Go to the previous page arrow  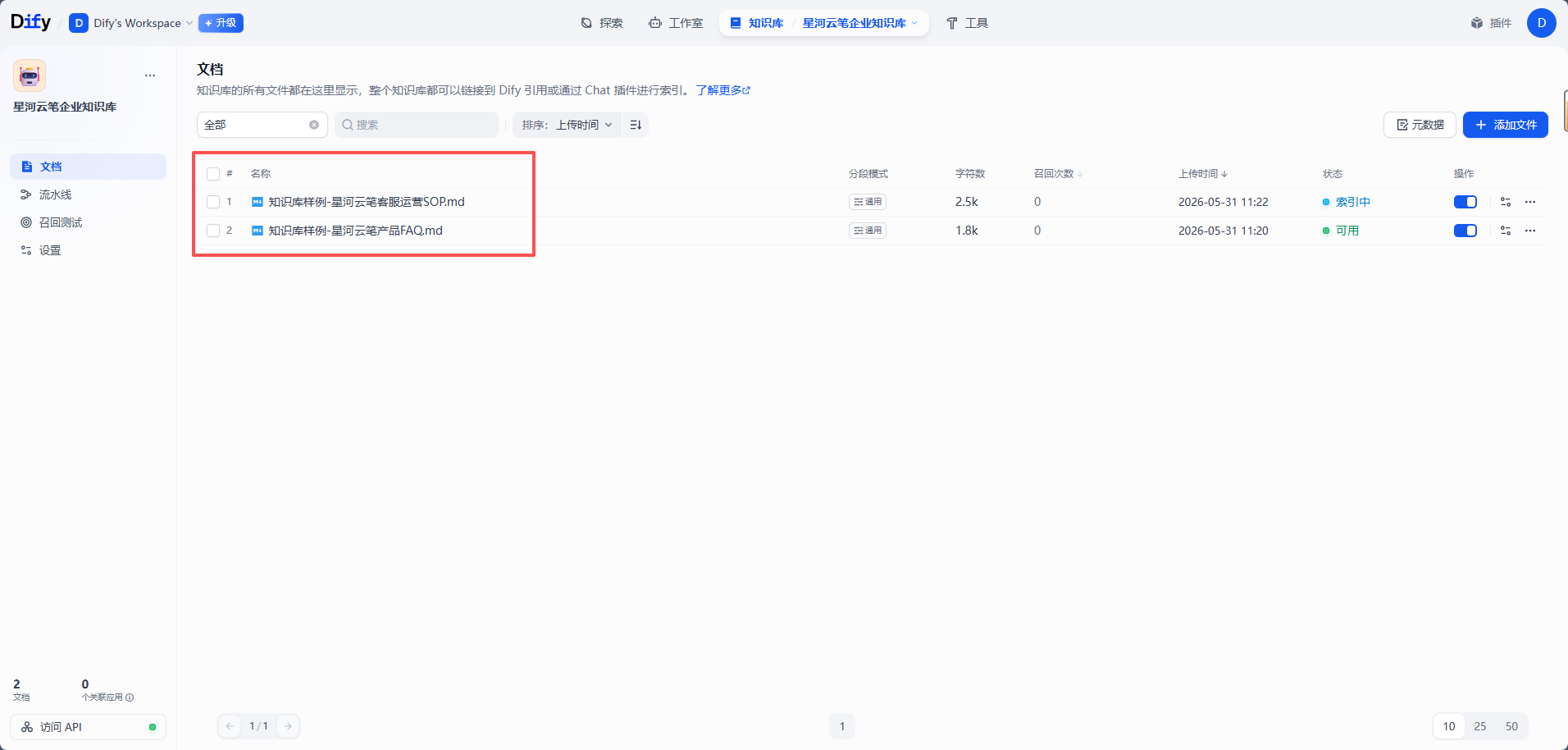click(230, 726)
